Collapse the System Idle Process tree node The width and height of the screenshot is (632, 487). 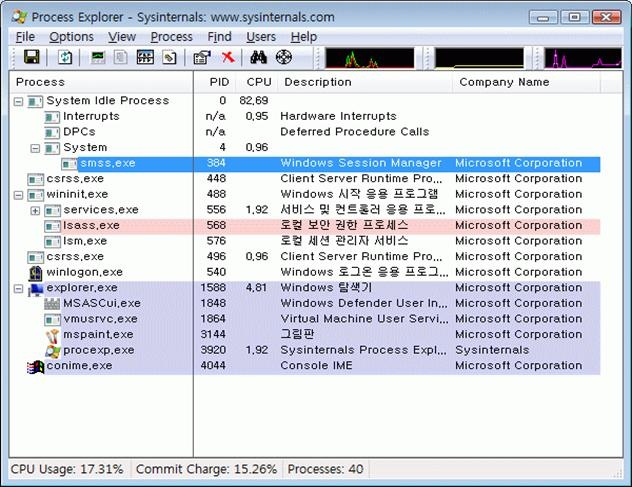point(19,101)
